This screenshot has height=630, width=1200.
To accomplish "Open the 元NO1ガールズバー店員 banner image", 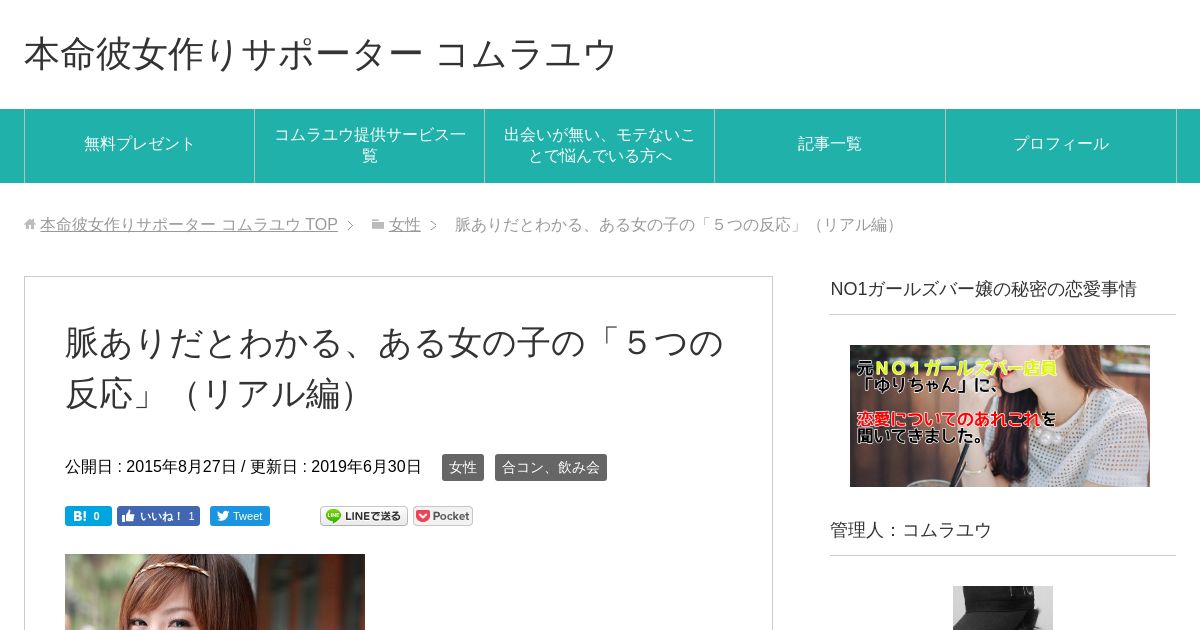I will (1000, 416).
